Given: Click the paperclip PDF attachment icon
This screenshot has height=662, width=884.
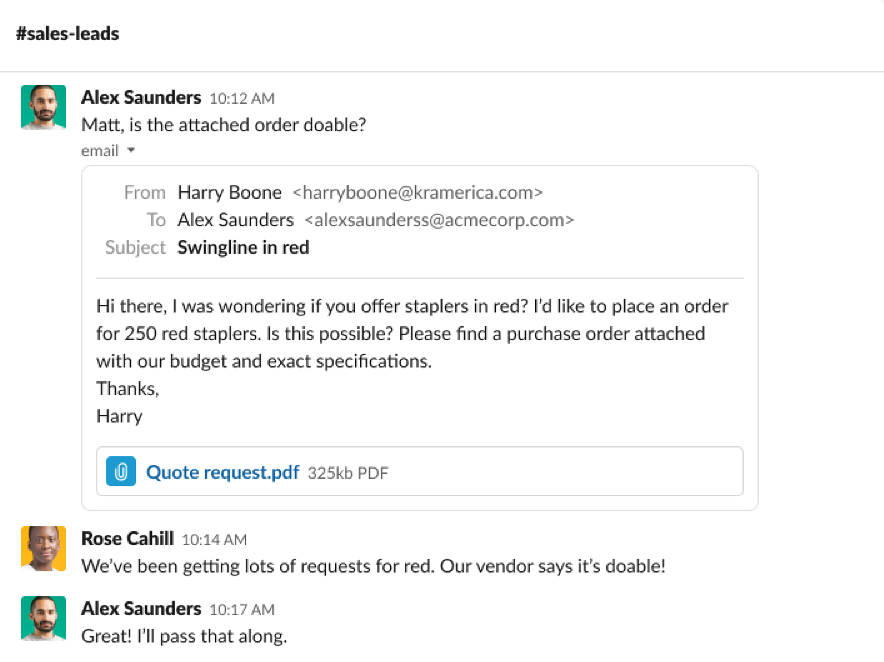Looking at the screenshot, I should point(121,472).
